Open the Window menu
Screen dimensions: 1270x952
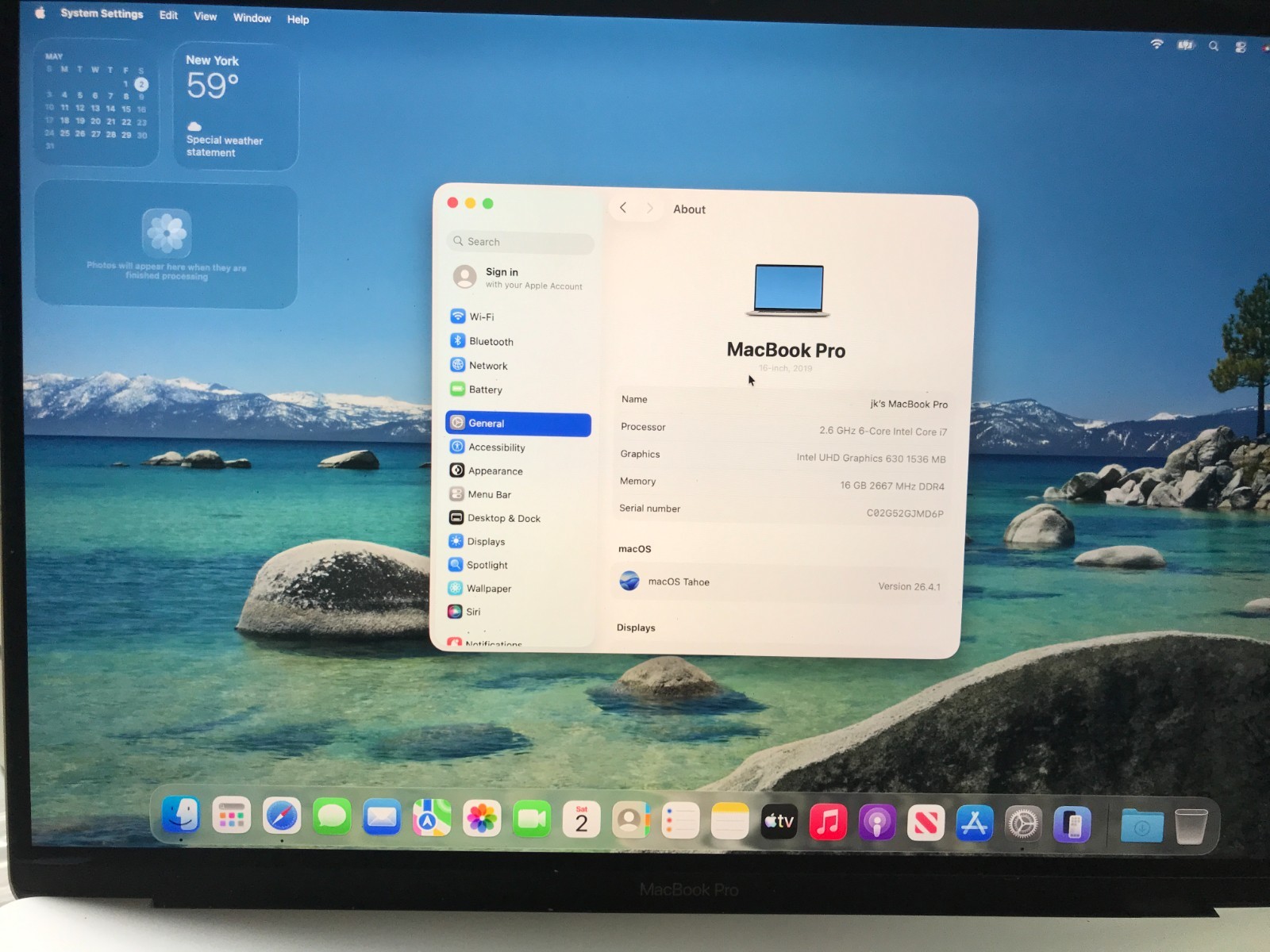[252, 17]
